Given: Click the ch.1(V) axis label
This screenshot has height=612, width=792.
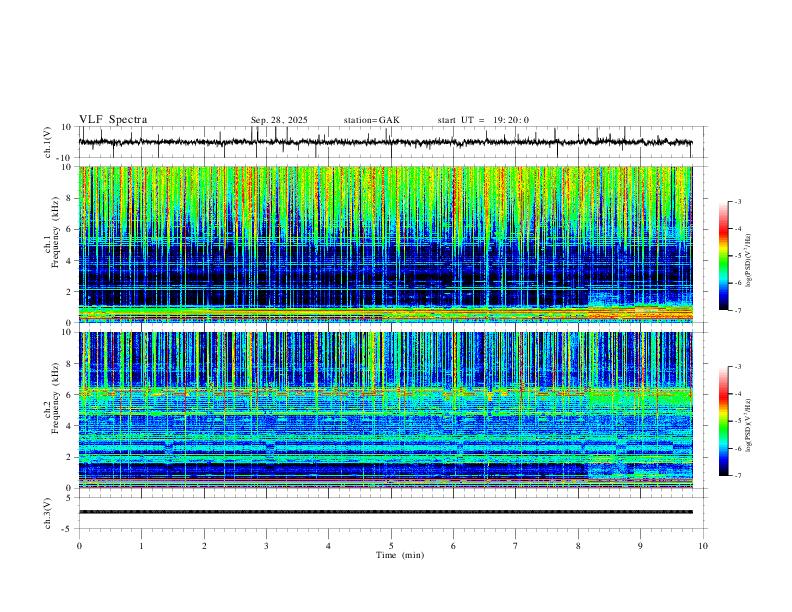Looking at the screenshot, I should (48, 142).
